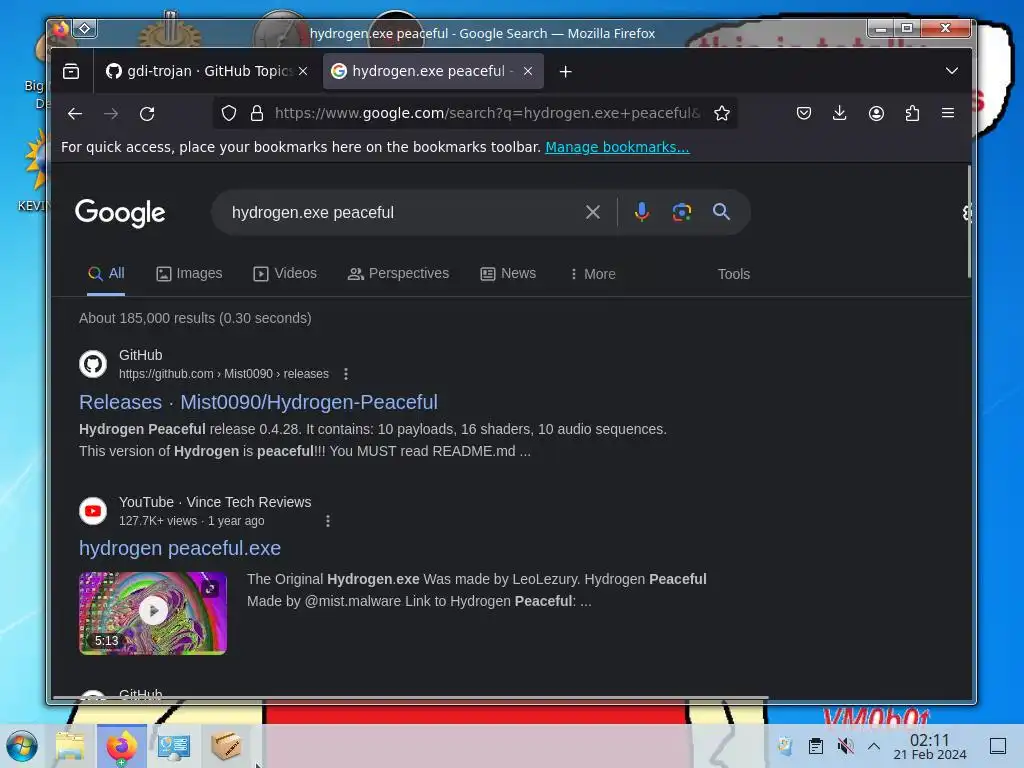Viewport: 1024px width, 768px height.
Task: Click the YouTube result favicon
Action: coord(93,511)
